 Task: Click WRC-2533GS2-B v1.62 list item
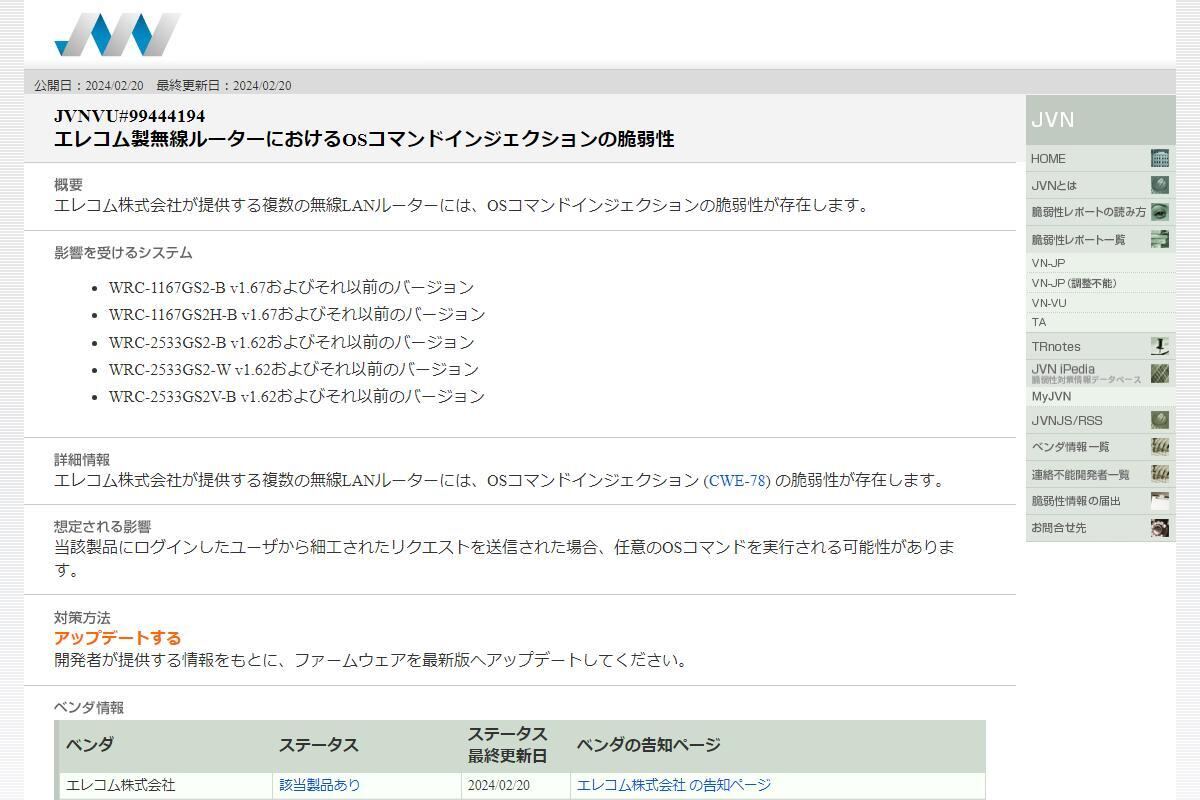(291, 342)
